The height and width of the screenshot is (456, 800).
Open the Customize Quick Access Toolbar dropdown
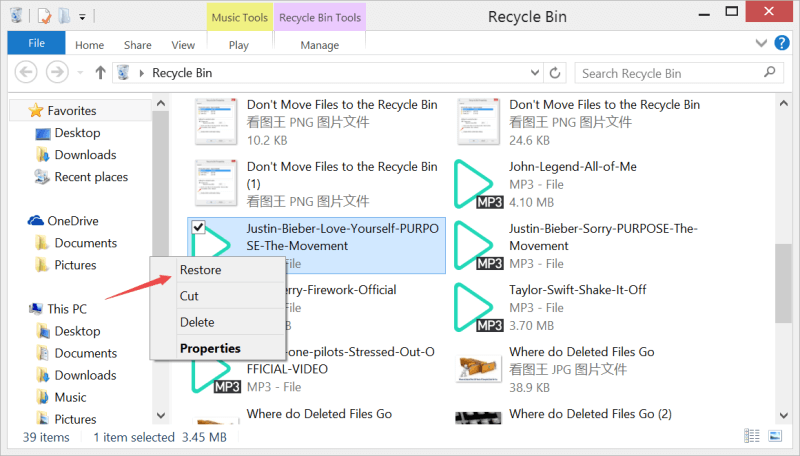pos(82,17)
